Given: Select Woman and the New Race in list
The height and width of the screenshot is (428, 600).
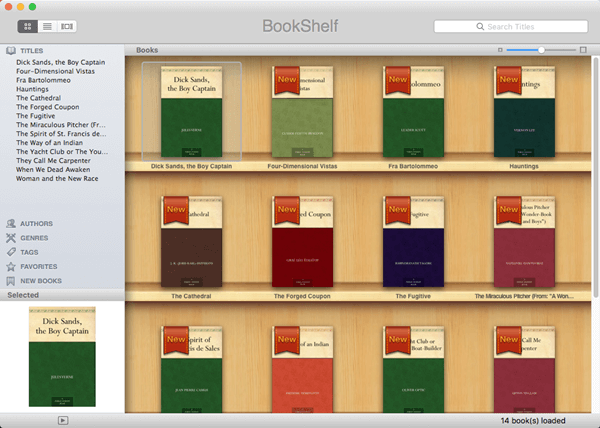Looking at the screenshot, I should pos(57,179).
